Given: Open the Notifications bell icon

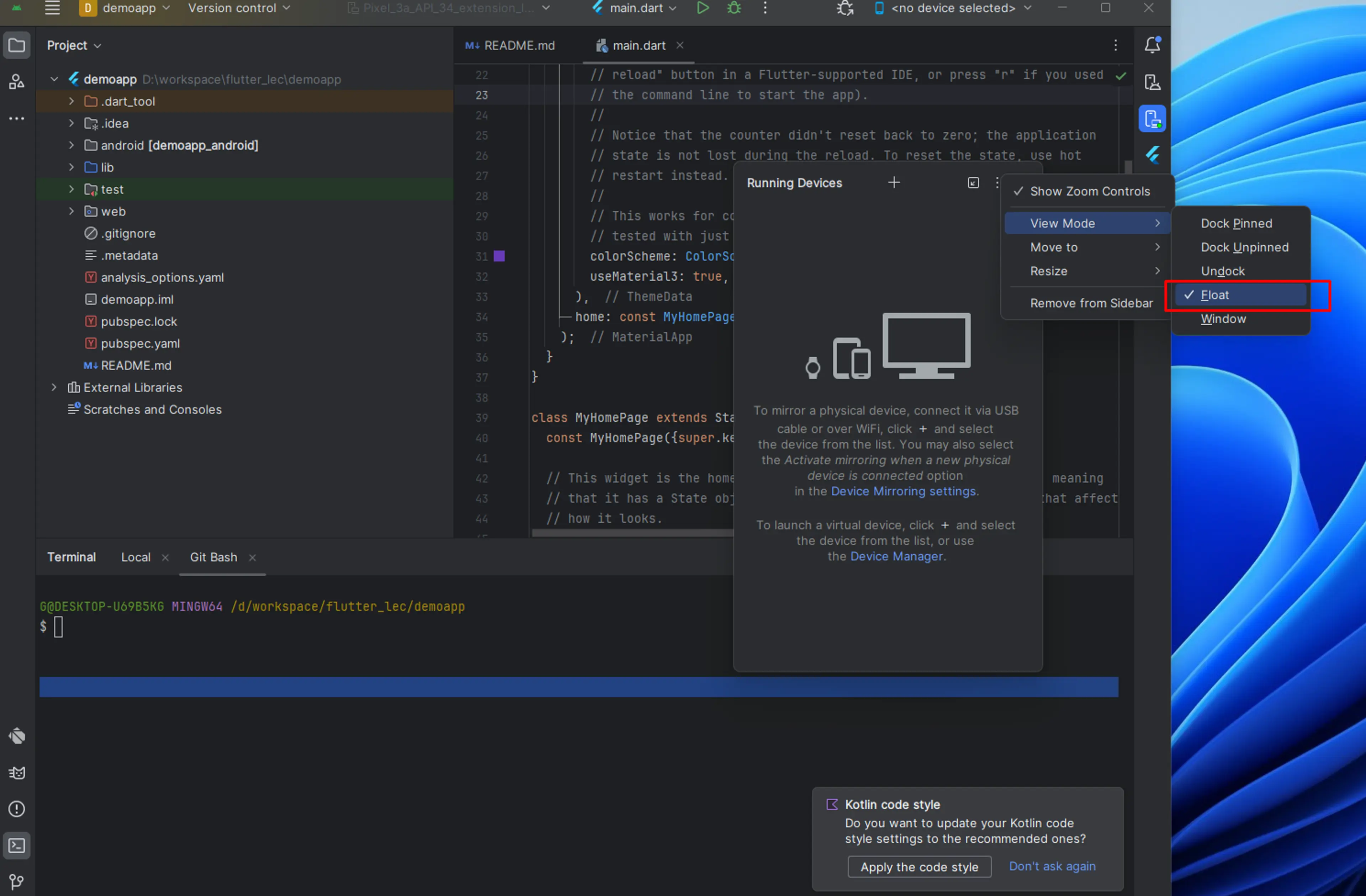Looking at the screenshot, I should point(1153,45).
